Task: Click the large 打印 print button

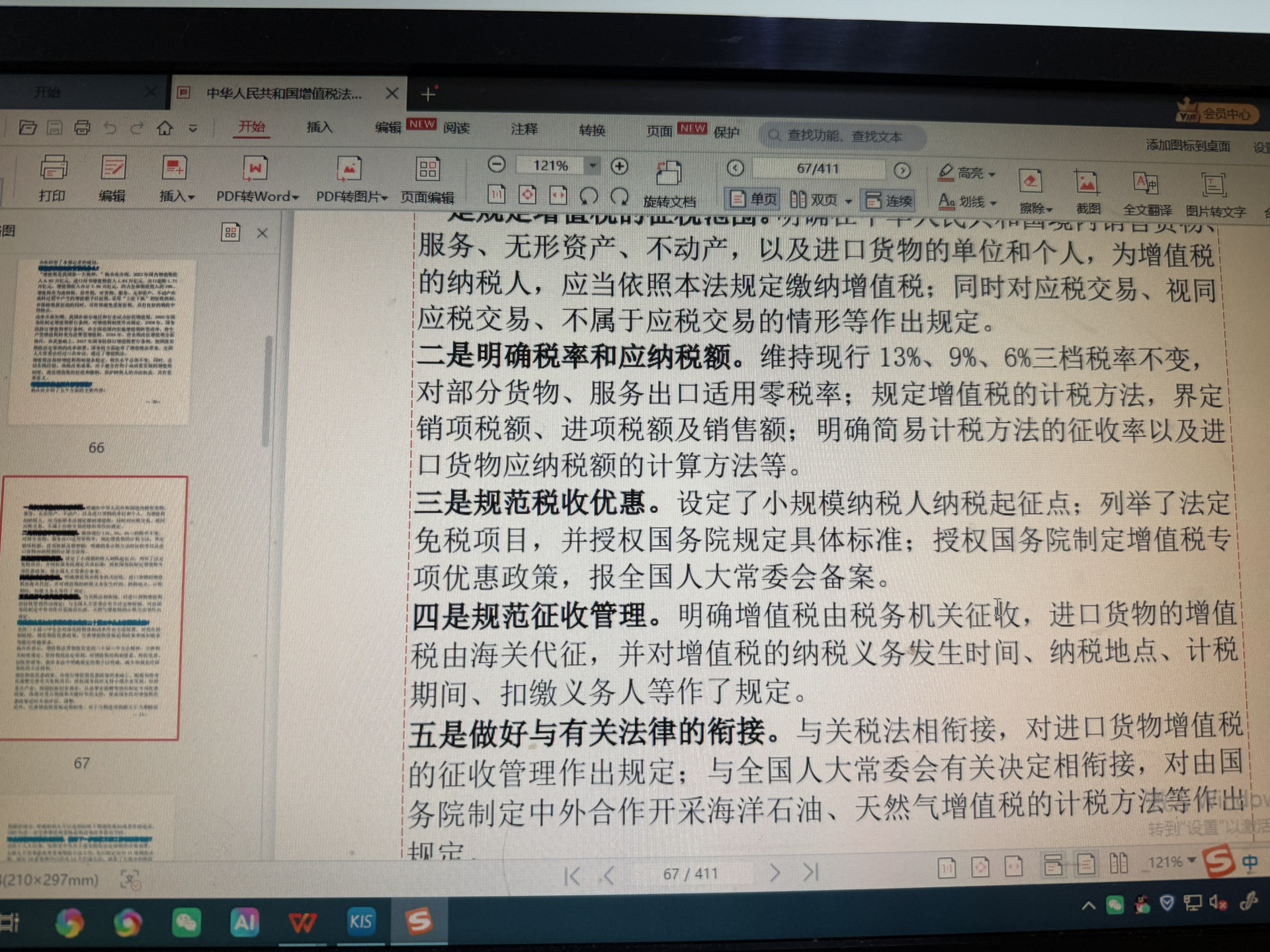Action: pos(53,177)
